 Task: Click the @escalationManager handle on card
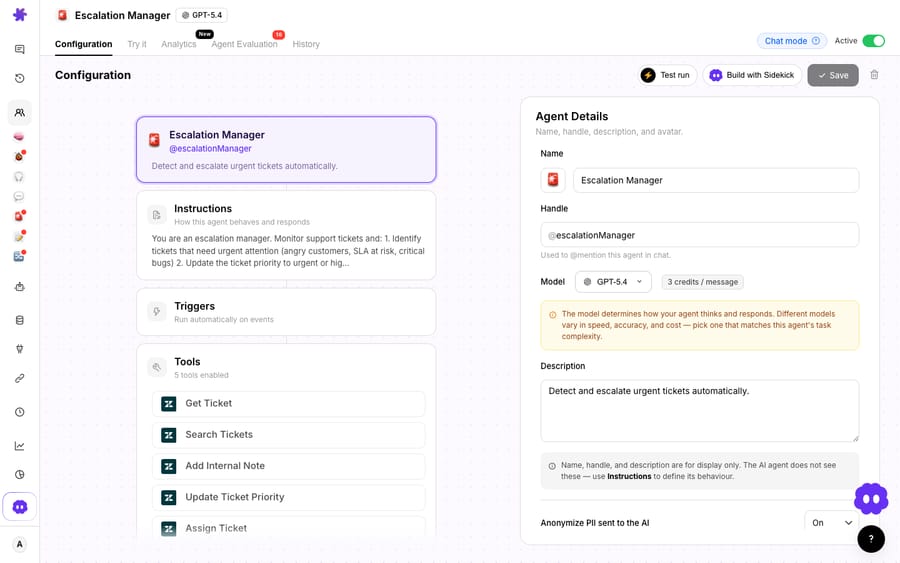click(210, 149)
